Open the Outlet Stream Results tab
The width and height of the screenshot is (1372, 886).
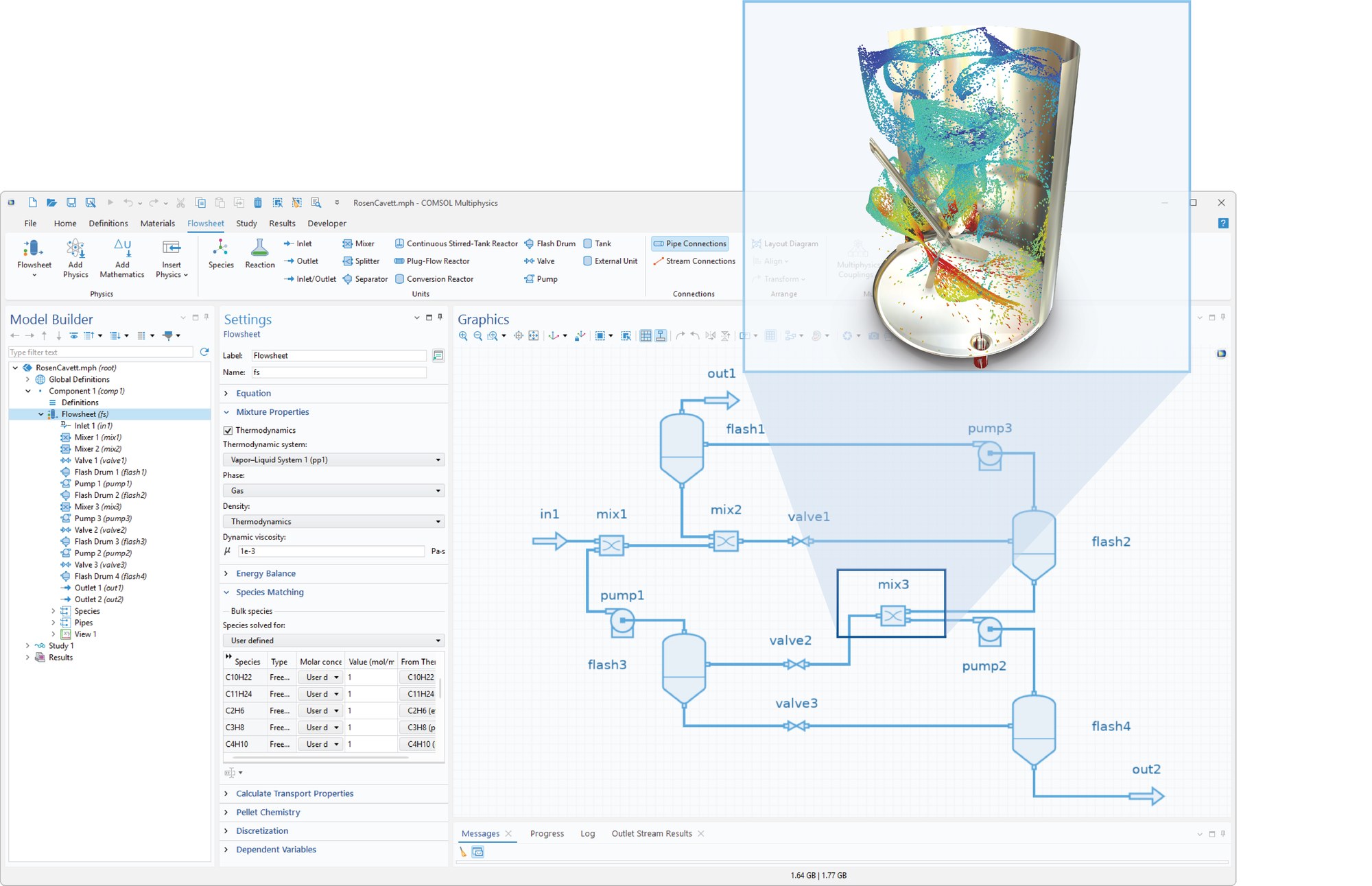[x=652, y=834]
